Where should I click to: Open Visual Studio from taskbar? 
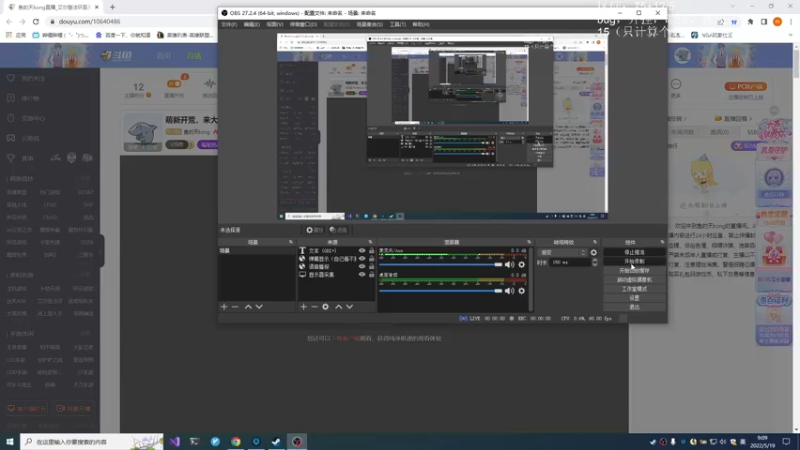[x=174, y=442]
